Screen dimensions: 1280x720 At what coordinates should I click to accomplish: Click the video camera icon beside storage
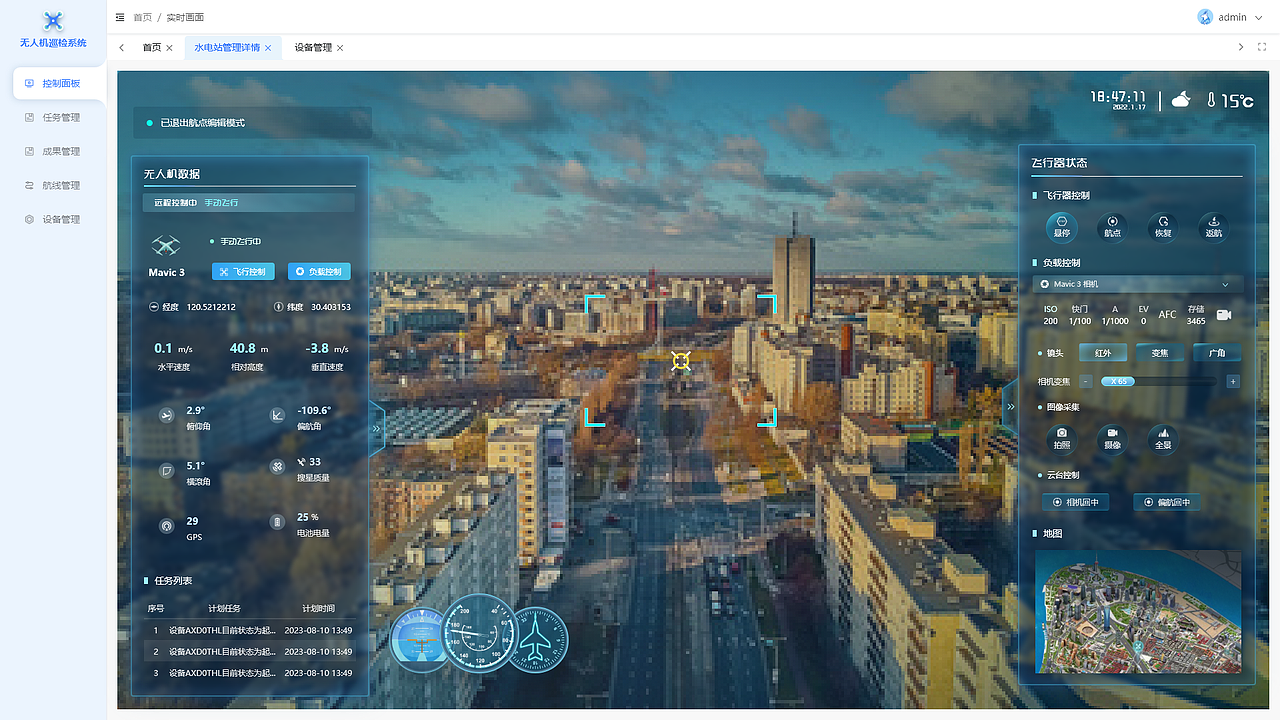pyautogui.click(x=1224, y=314)
